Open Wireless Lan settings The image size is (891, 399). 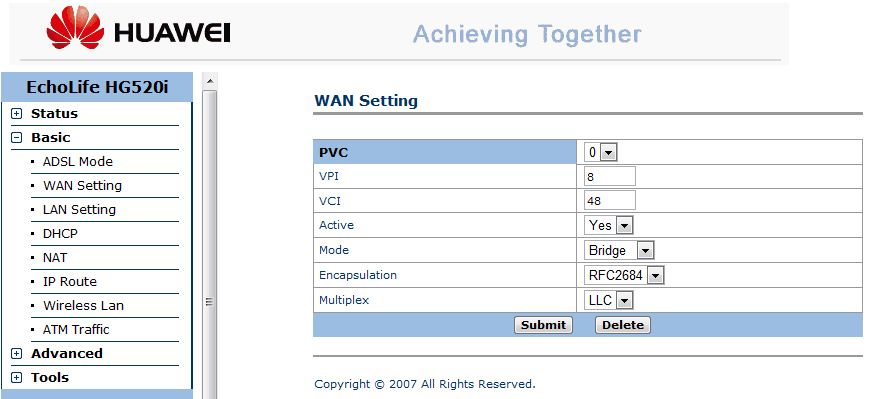click(x=84, y=305)
